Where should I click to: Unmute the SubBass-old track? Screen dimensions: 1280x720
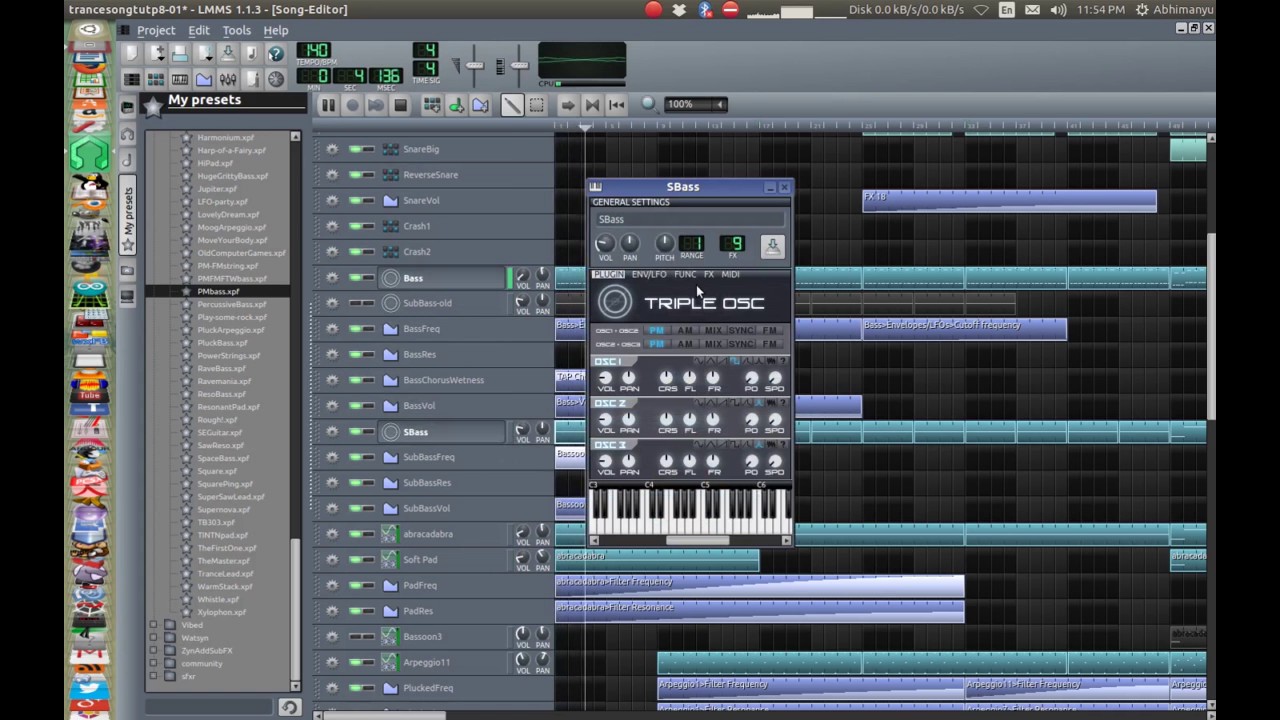coord(355,303)
